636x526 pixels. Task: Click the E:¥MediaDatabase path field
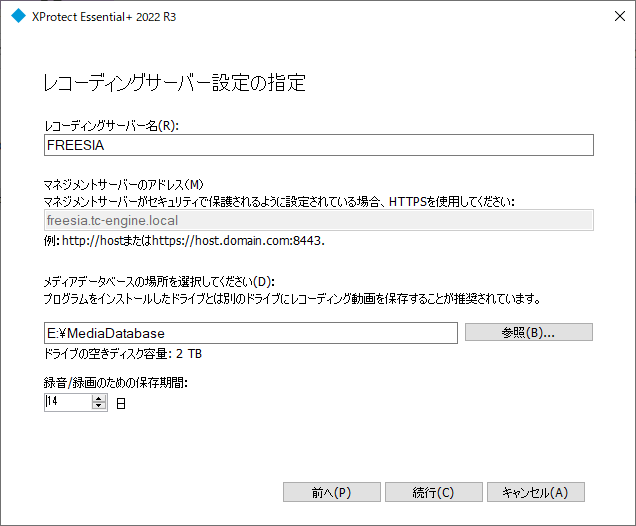coord(251,333)
